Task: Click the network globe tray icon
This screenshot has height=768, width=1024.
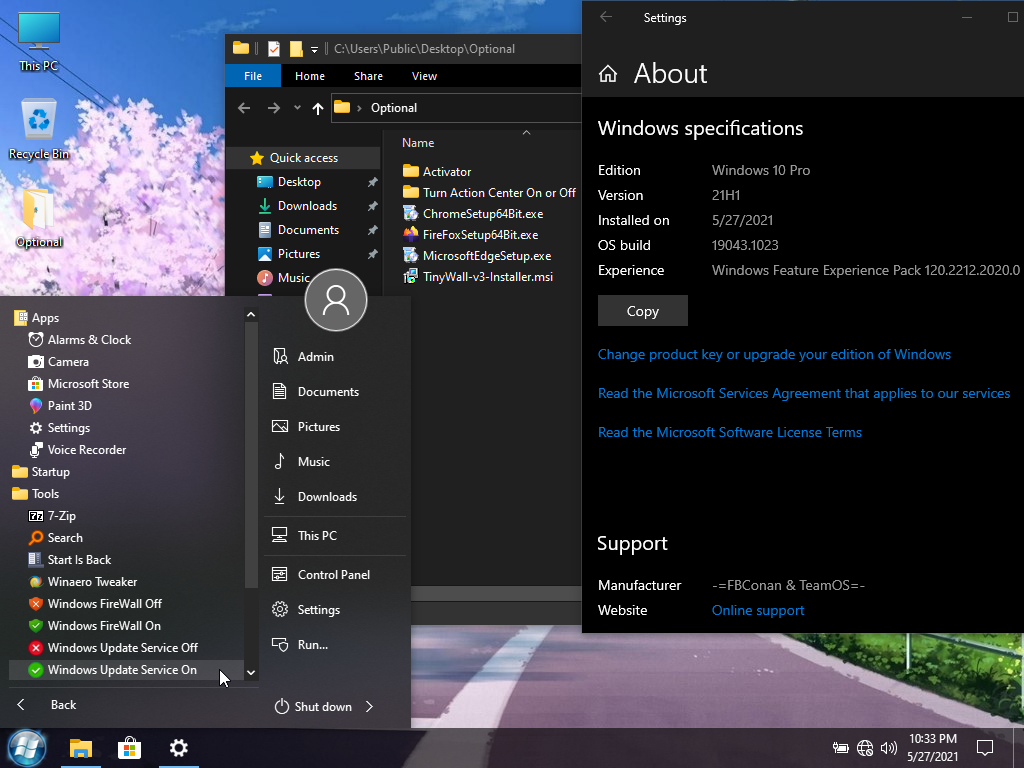Action: point(865,748)
